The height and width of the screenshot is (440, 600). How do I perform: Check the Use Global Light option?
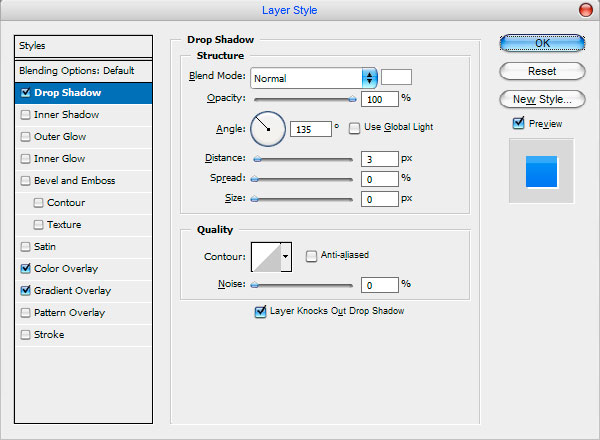pos(354,128)
